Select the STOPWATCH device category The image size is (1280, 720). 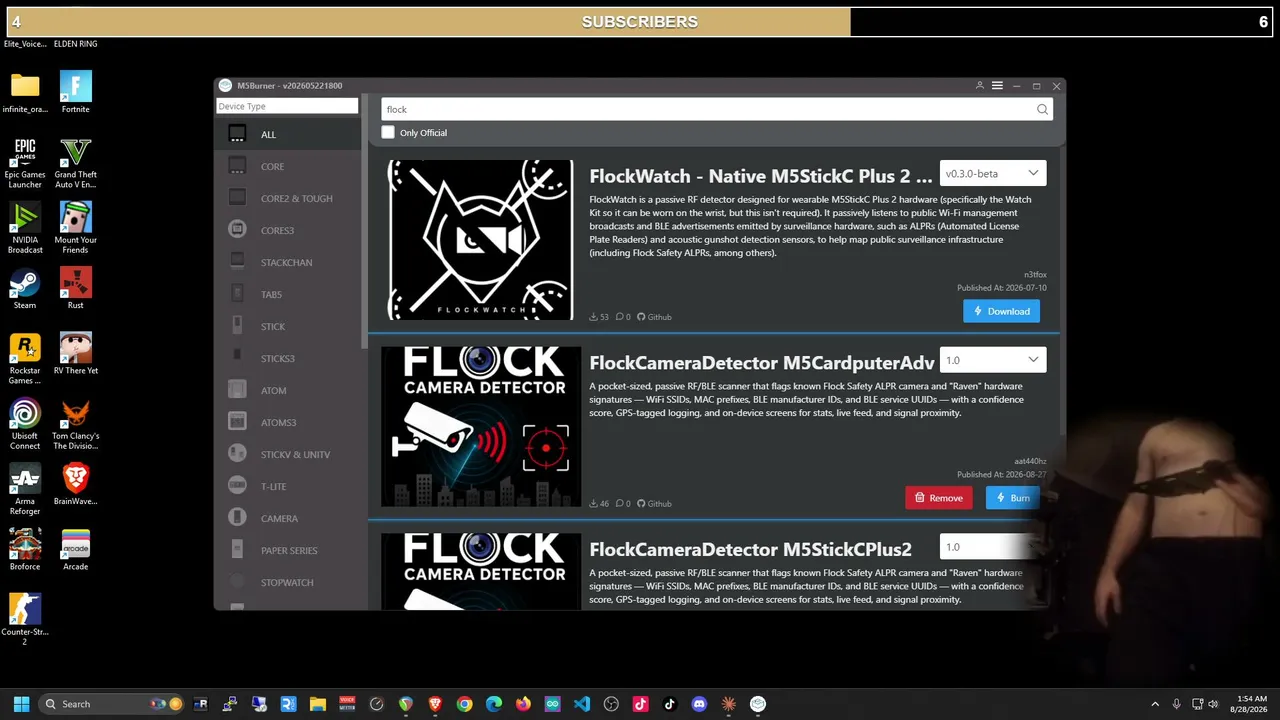pos(290,582)
